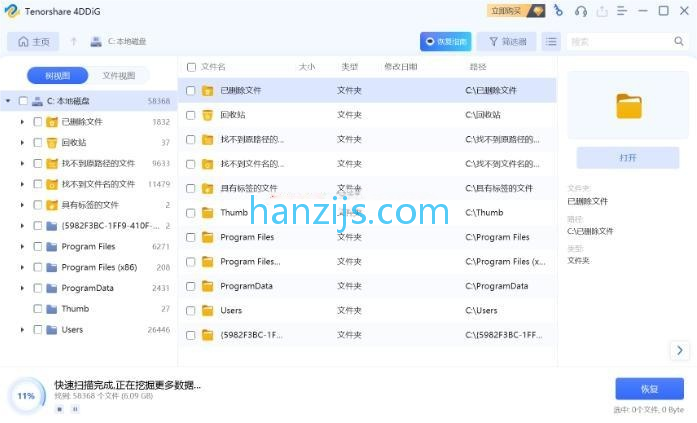Open the buy now (立即购买) banner
Image resolution: width=697 pixels, height=423 pixels.
pos(516,11)
